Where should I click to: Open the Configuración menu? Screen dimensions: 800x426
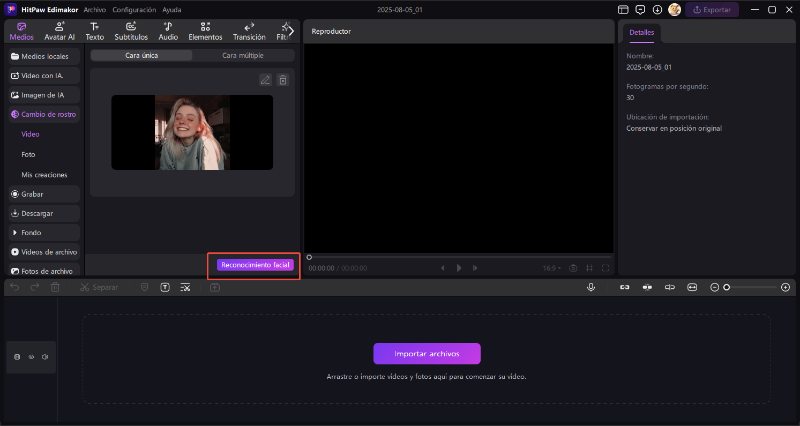tap(134, 10)
